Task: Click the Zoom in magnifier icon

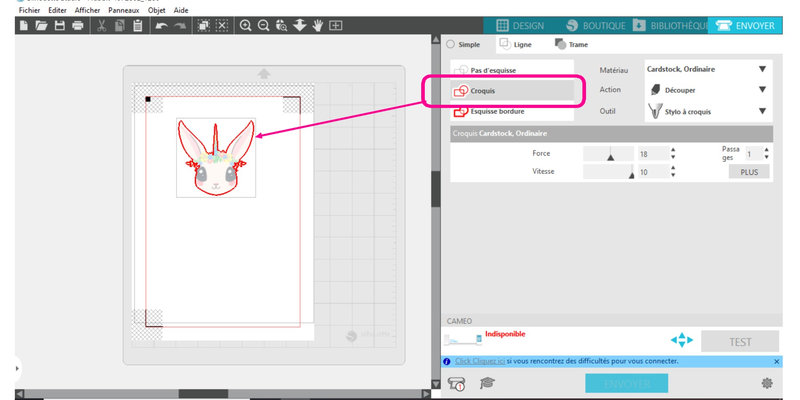Action: (x=245, y=25)
